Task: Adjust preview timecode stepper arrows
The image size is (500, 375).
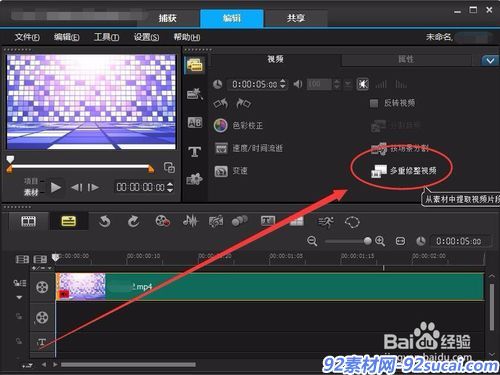Action: pyautogui.click(x=170, y=187)
